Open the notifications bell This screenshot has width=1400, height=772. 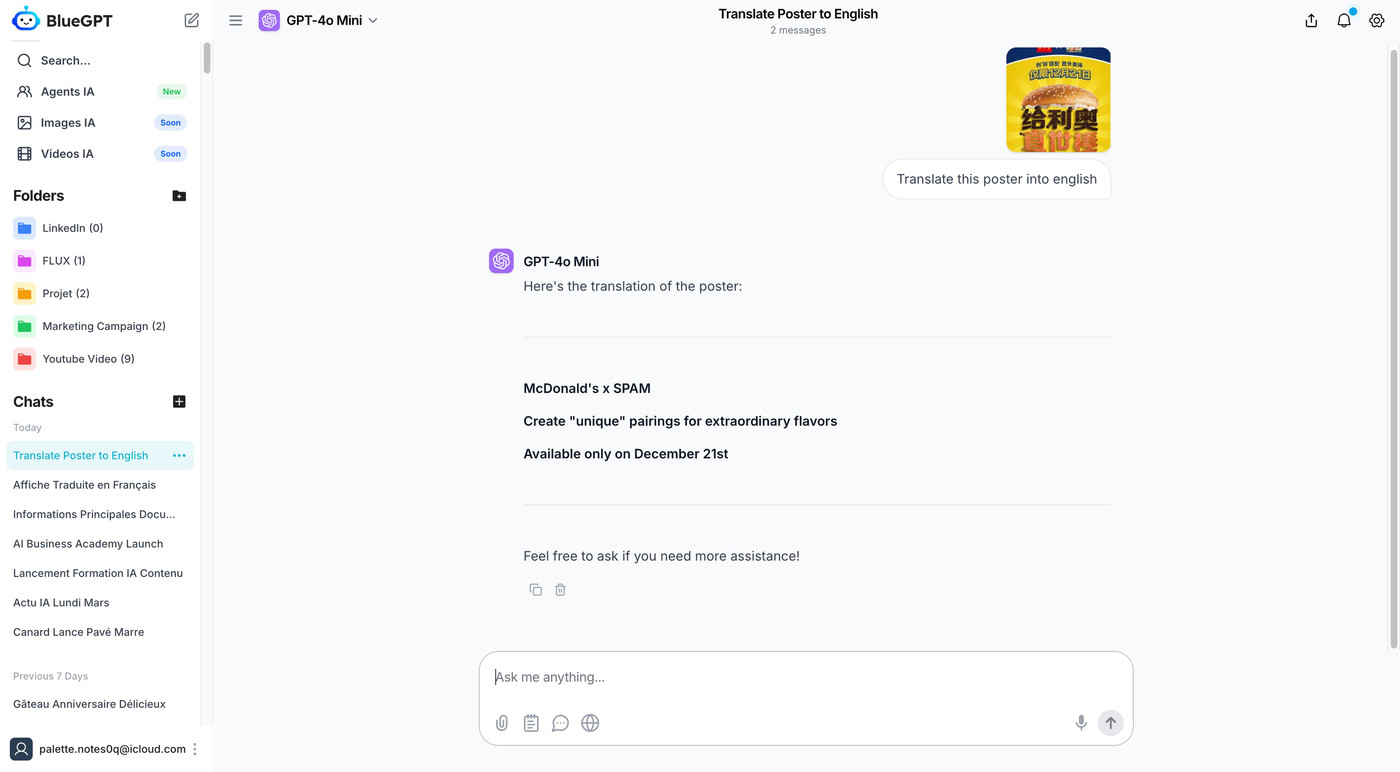tap(1344, 20)
